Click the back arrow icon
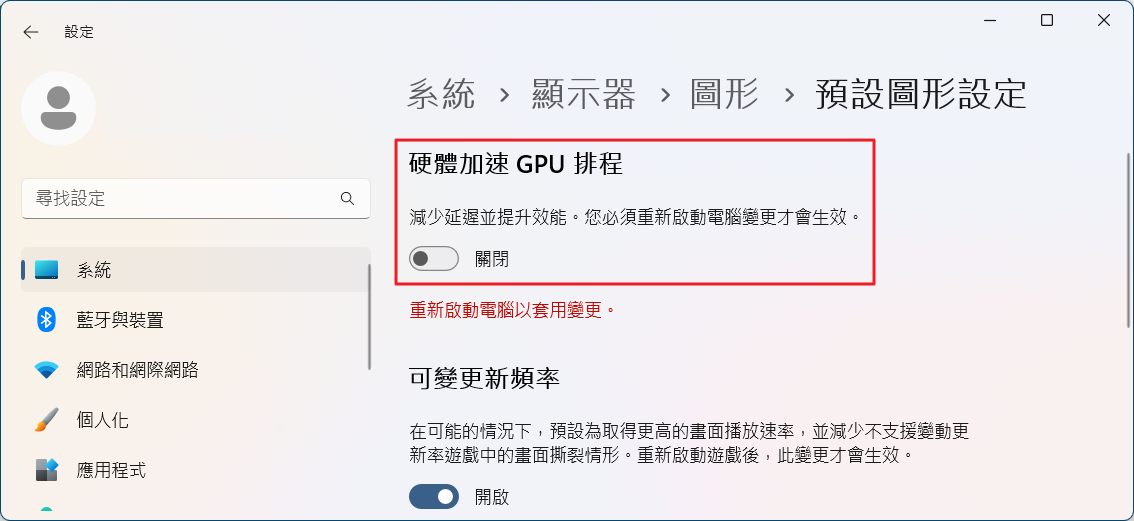This screenshot has width=1134, height=521. point(31,32)
